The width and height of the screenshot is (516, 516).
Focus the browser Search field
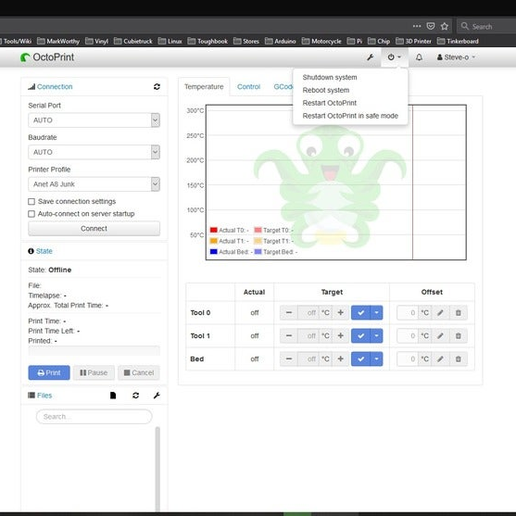click(x=487, y=26)
